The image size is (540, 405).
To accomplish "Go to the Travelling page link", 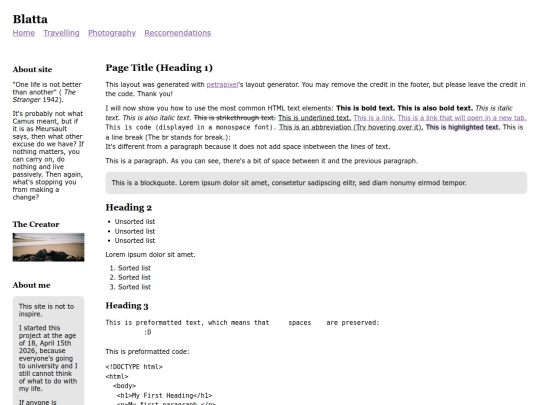I will coord(61,33).
